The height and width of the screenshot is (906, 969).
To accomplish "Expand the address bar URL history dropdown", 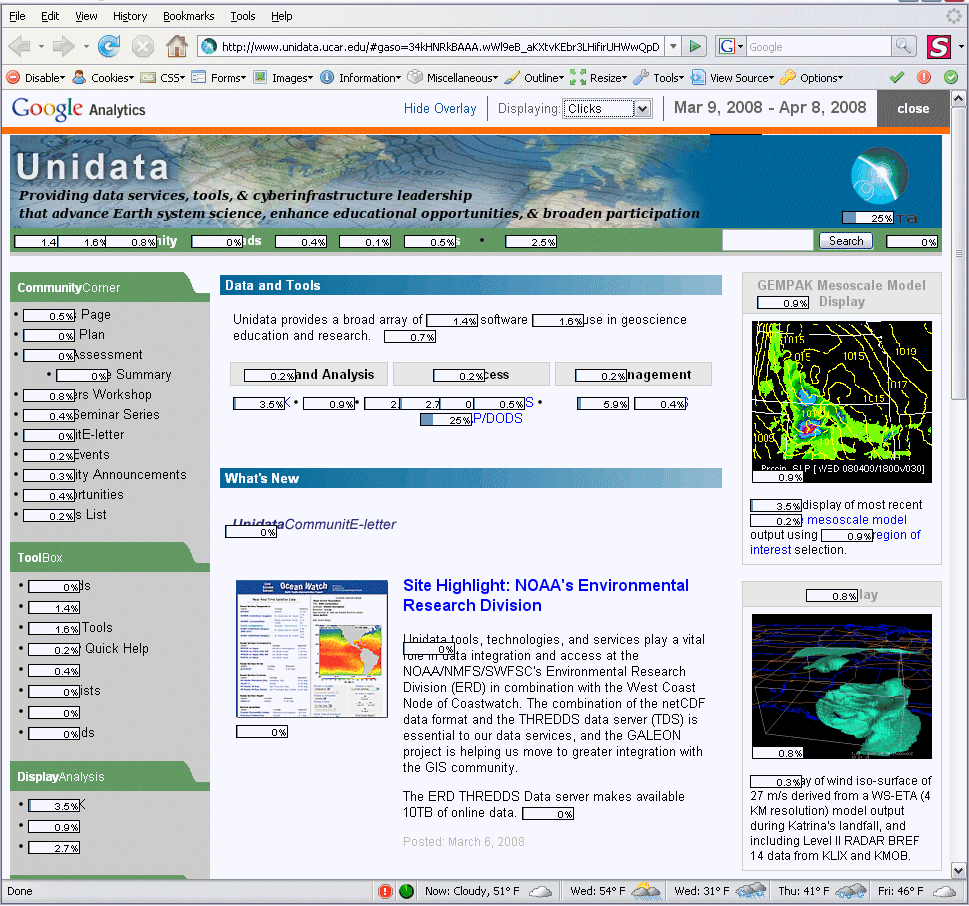I will click(x=673, y=46).
